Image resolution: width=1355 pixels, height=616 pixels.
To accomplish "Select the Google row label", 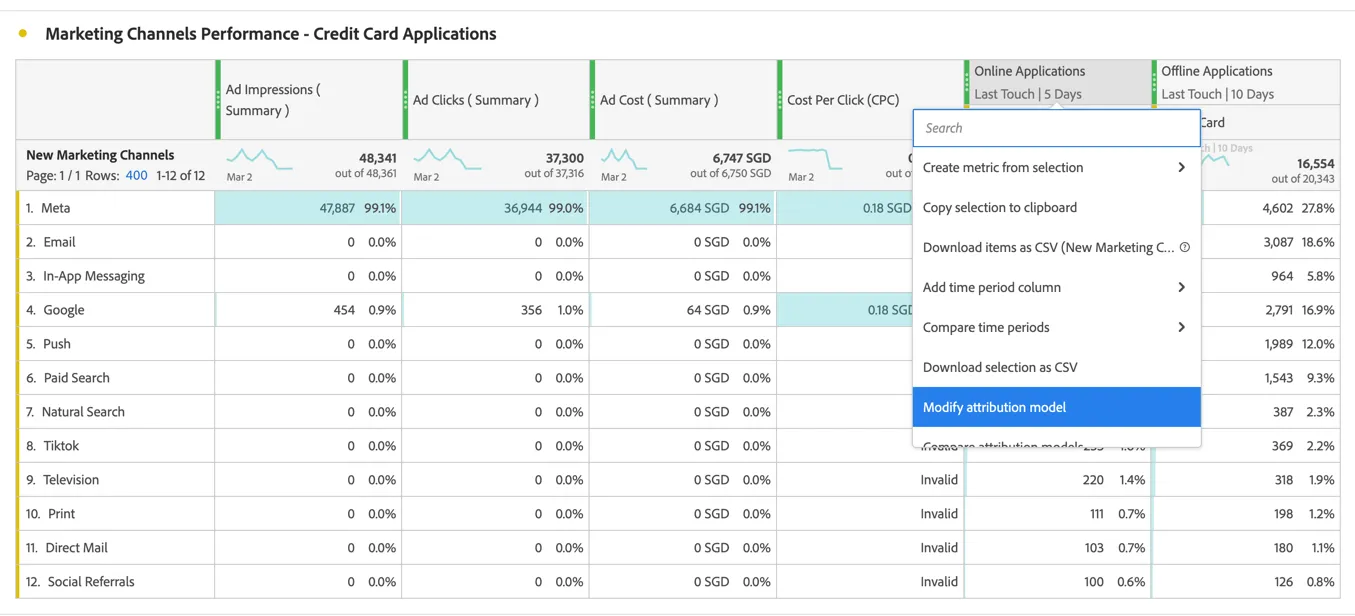I will point(64,310).
